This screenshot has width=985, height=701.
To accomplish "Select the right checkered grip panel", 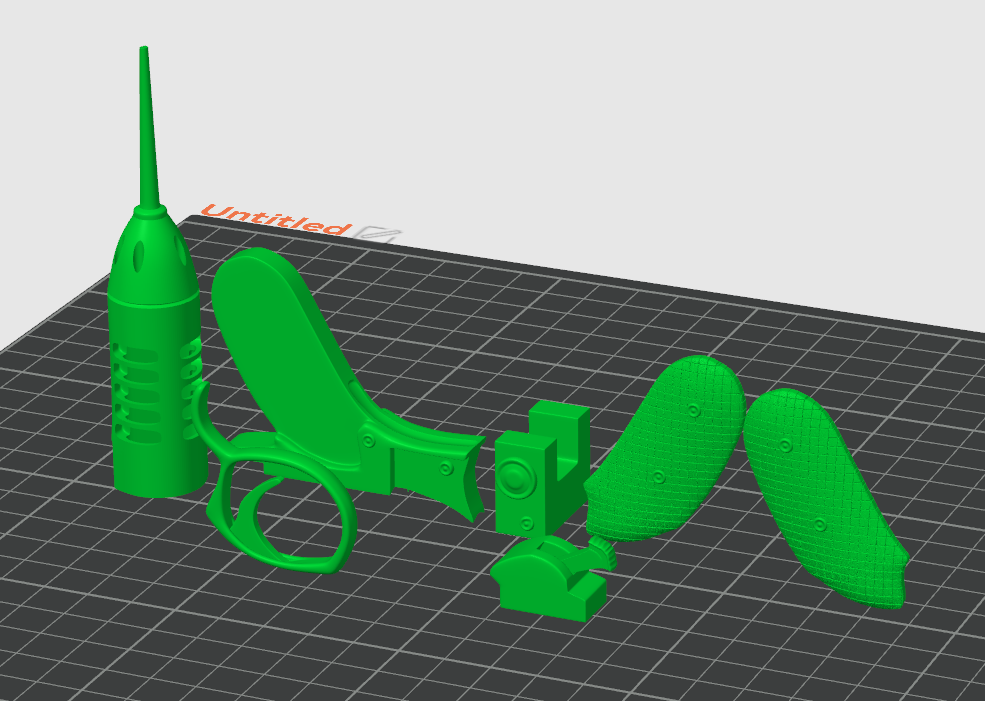I will click(x=825, y=497).
